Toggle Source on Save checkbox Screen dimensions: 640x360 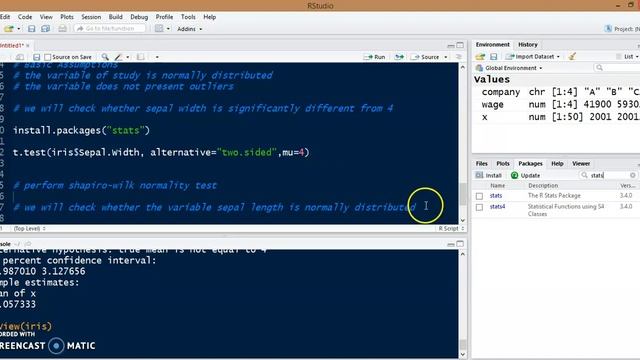47,57
